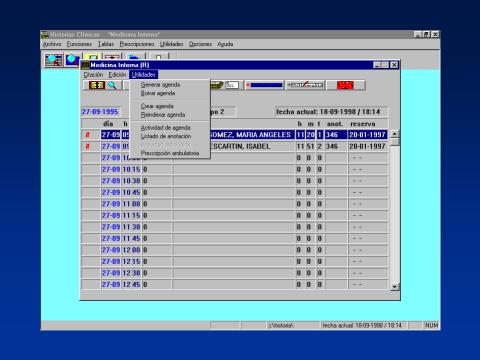Click the crossed-out text toolbar button

click(305, 85)
